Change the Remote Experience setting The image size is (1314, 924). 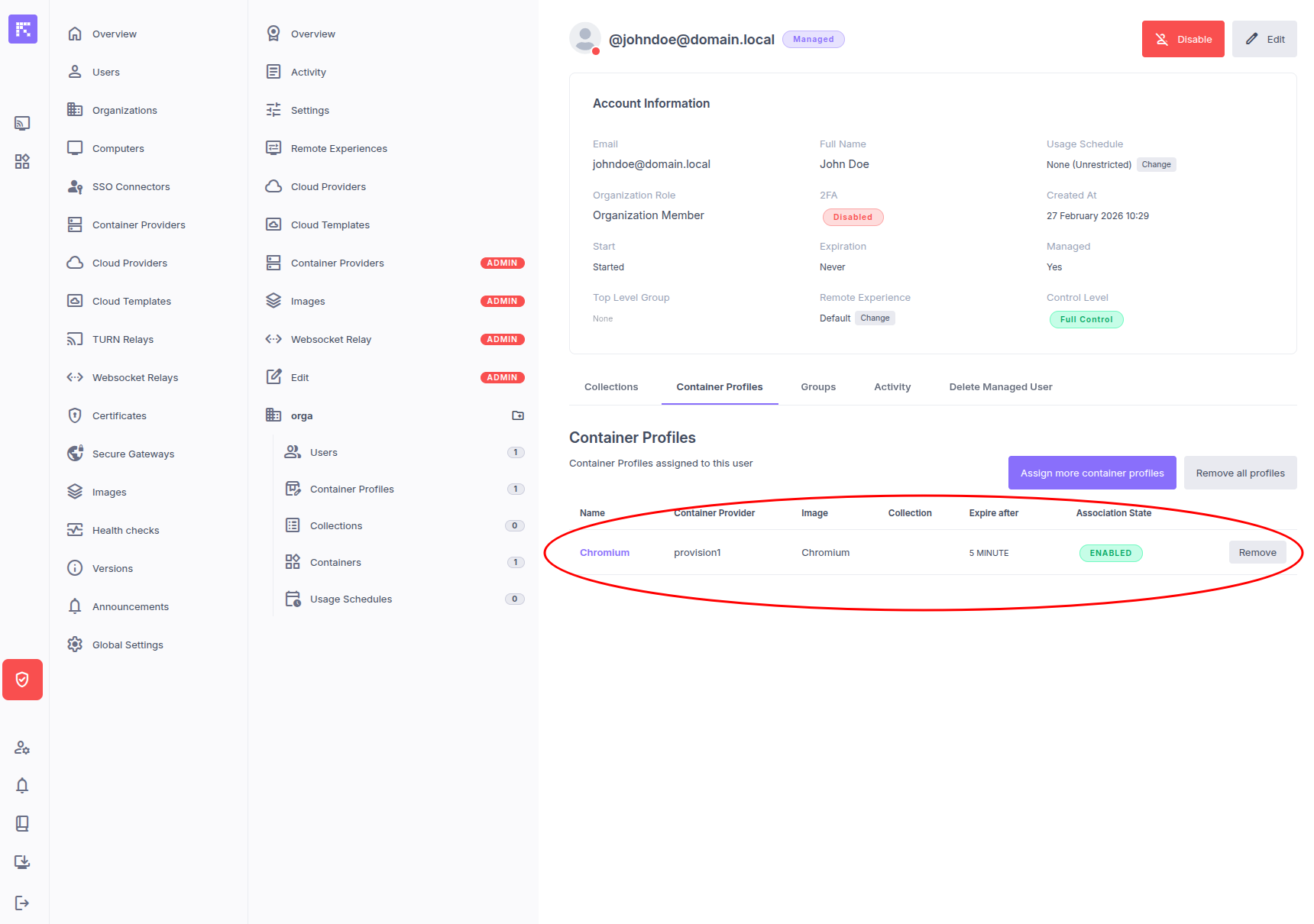point(875,318)
